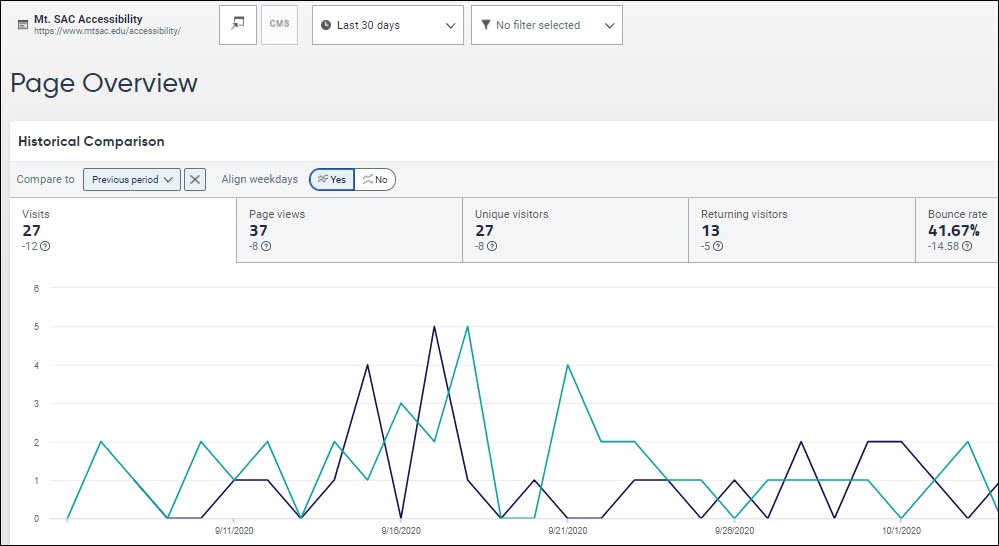Image resolution: width=999 pixels, height=546 pixels.
Task: Click the help icon beside Bounce rate -14.58
Action: click(x=967, y=247)
